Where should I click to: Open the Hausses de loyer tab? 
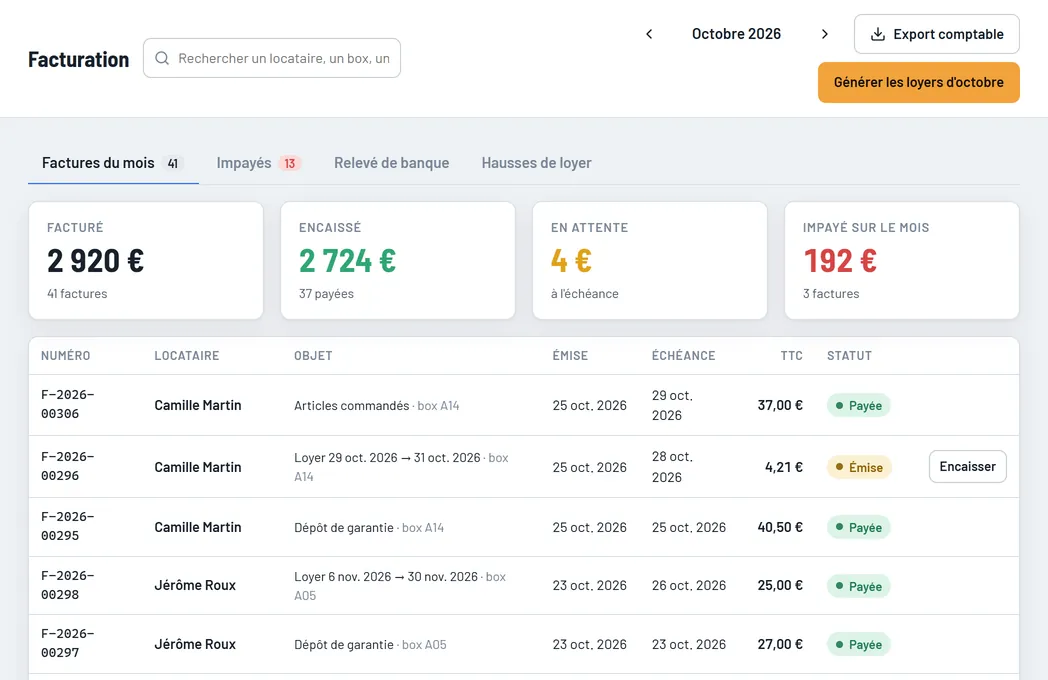tap(536, 163)
